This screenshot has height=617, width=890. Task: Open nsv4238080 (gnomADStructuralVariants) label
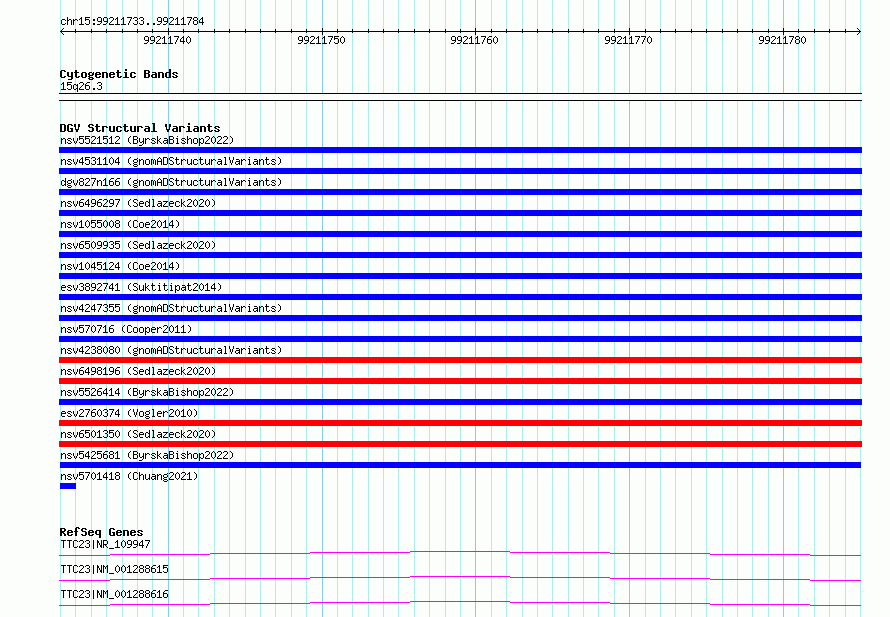click(171, 350)
